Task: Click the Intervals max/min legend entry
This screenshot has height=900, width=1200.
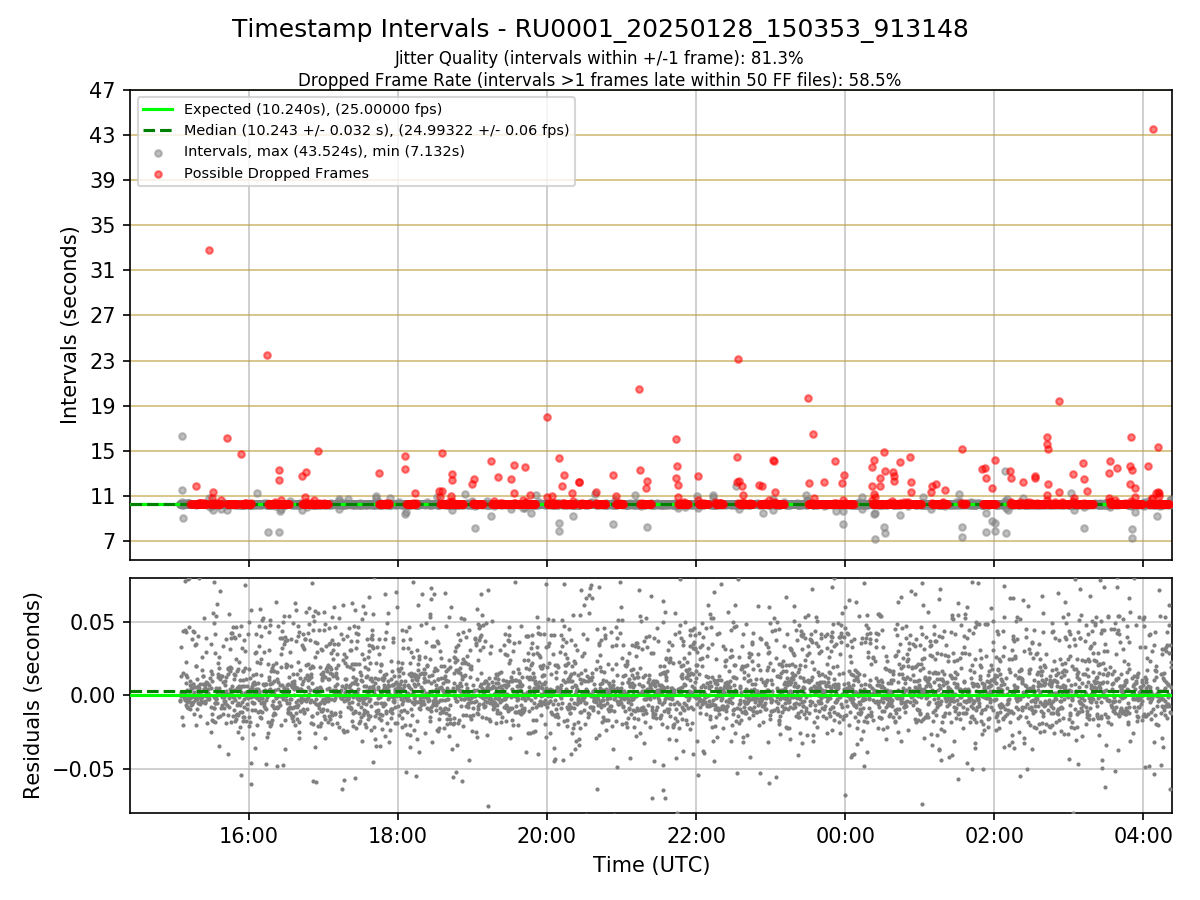Action: pyautogui.click(x=324, y=151)
